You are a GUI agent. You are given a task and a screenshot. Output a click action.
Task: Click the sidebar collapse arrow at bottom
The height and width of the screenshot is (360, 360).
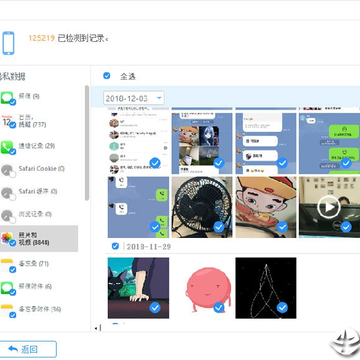[x=96, y=328]
